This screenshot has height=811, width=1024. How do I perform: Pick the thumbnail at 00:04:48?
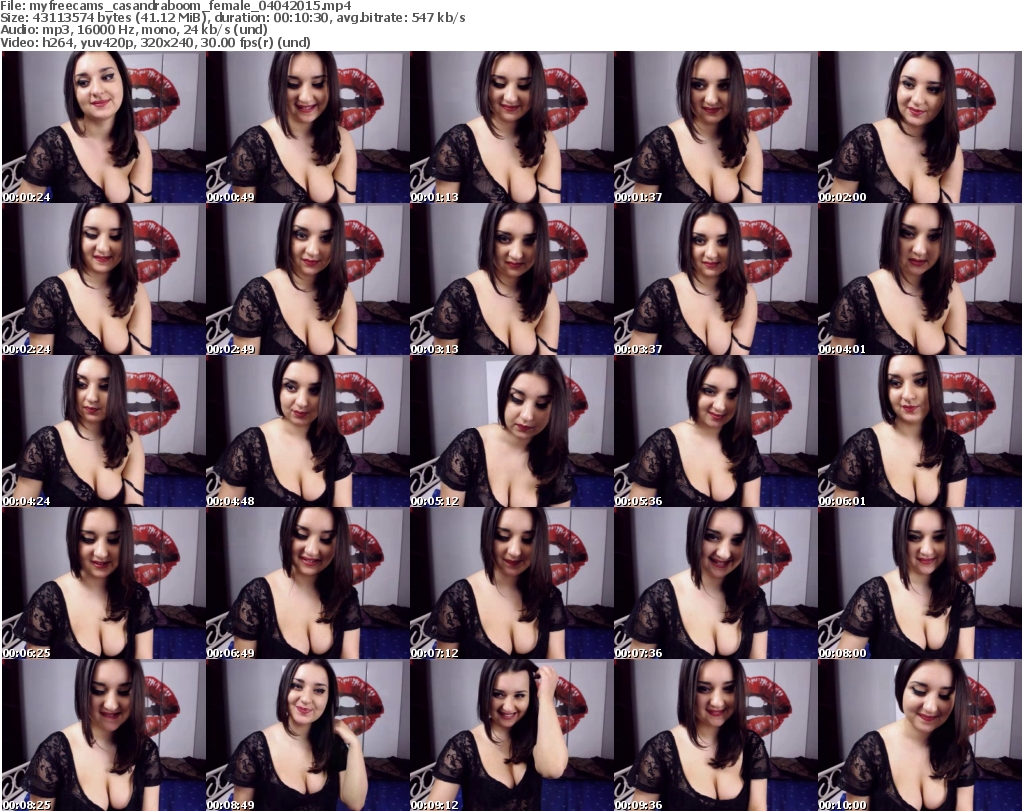point(308,431)
